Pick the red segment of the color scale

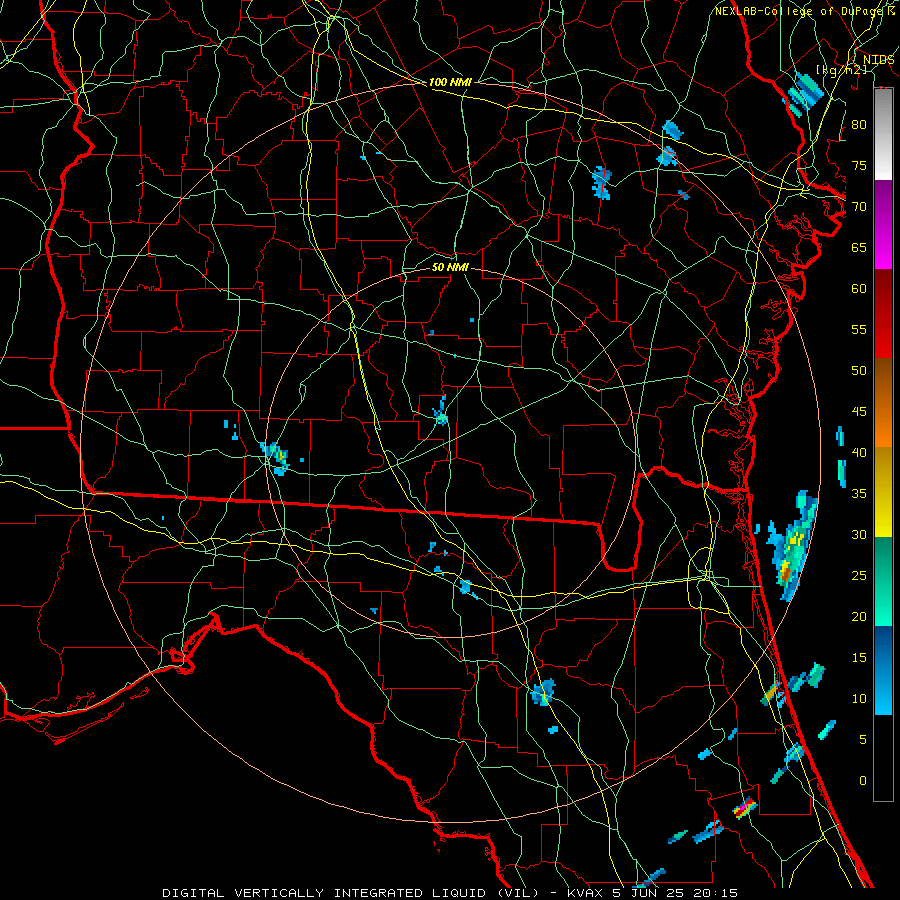pos(883,313)
